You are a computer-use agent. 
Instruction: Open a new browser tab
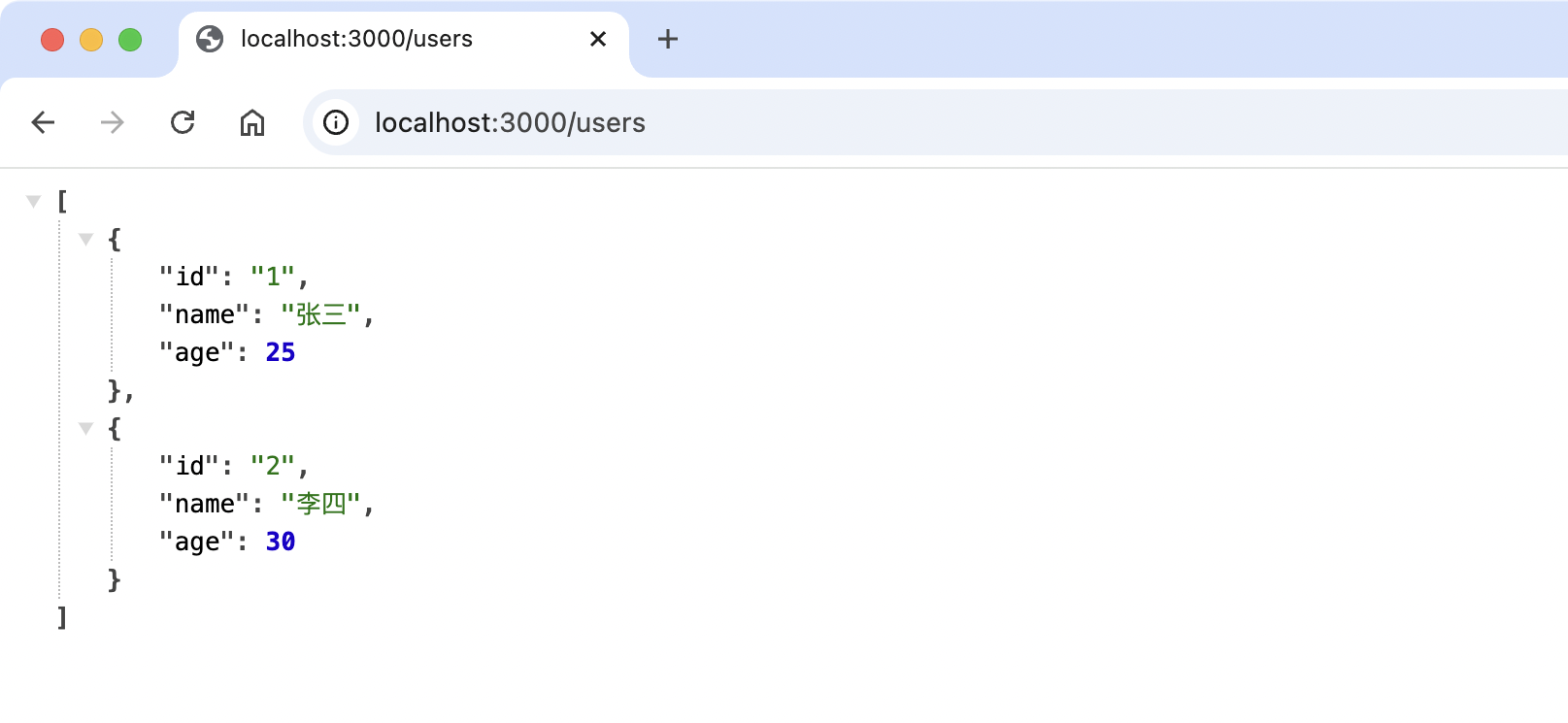coord(667,39)
